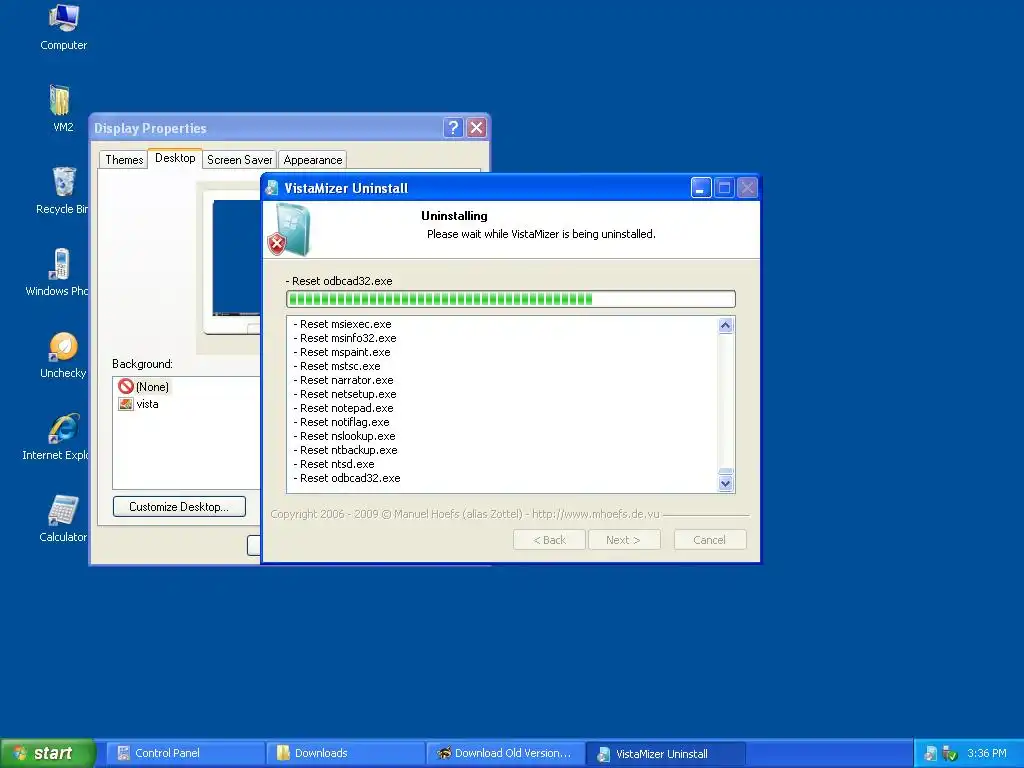
Task: Click the 'Reset msinfo32.exe' log line
Action: coord(345,338)
